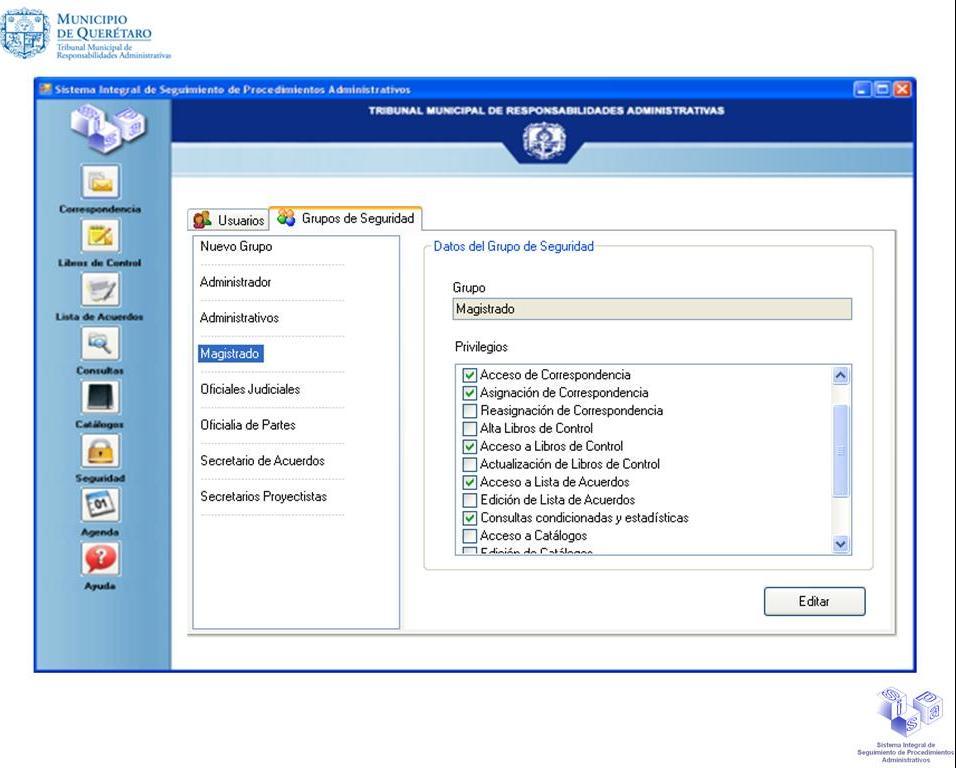The height and width of the screenshot is (768, 956).
Task: Check Actualización de Libros de Control
Action: pos(469,464)
